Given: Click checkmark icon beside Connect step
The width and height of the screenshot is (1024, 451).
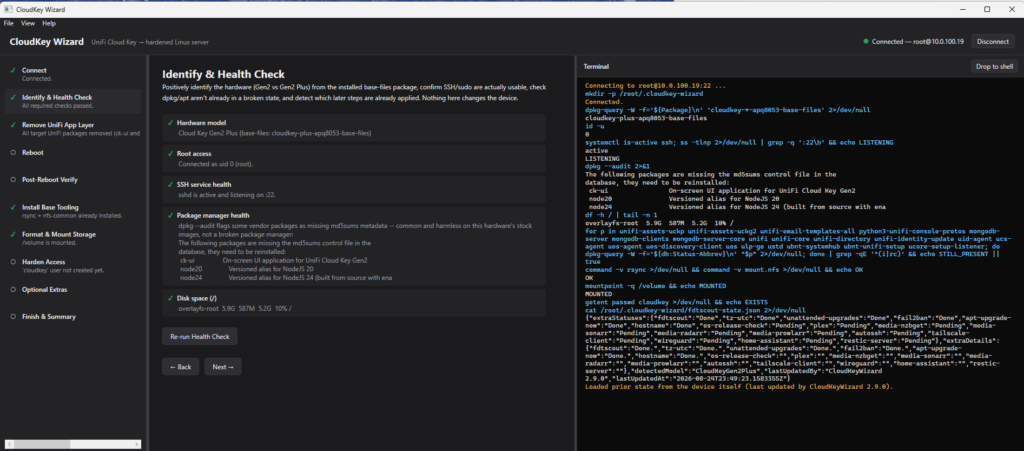Looking at the screenshot, I should [12, 70].
